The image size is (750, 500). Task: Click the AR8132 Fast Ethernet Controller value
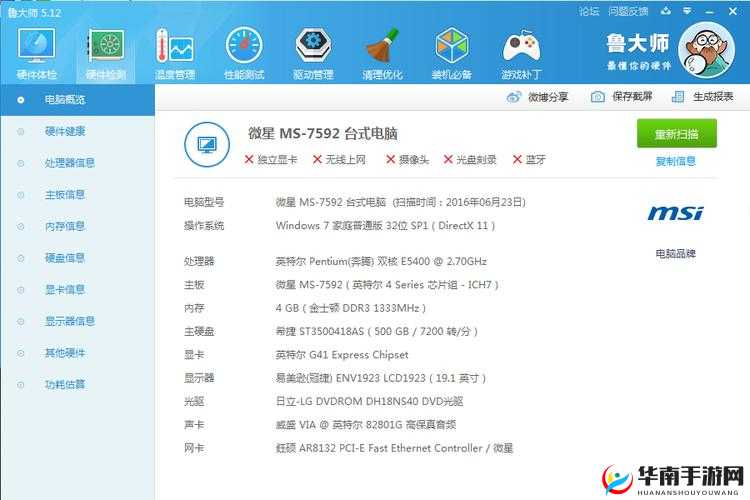pyautogui.click(x=394, y=448)
